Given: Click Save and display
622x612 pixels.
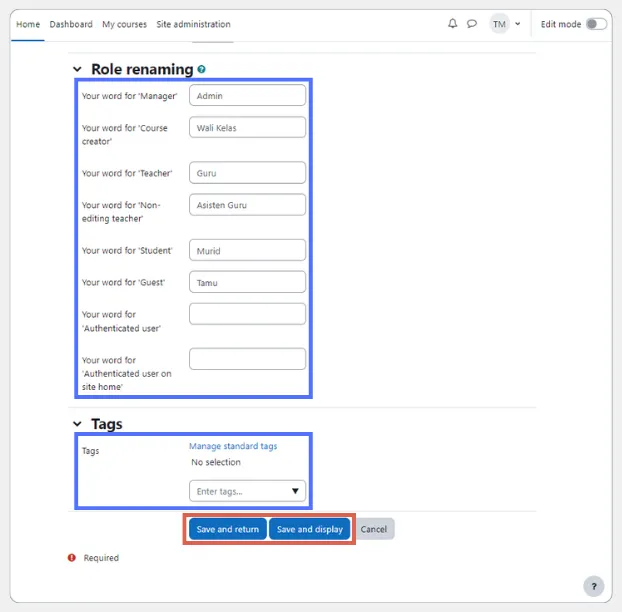Looking at the screenshot, I should click(310, 529).
